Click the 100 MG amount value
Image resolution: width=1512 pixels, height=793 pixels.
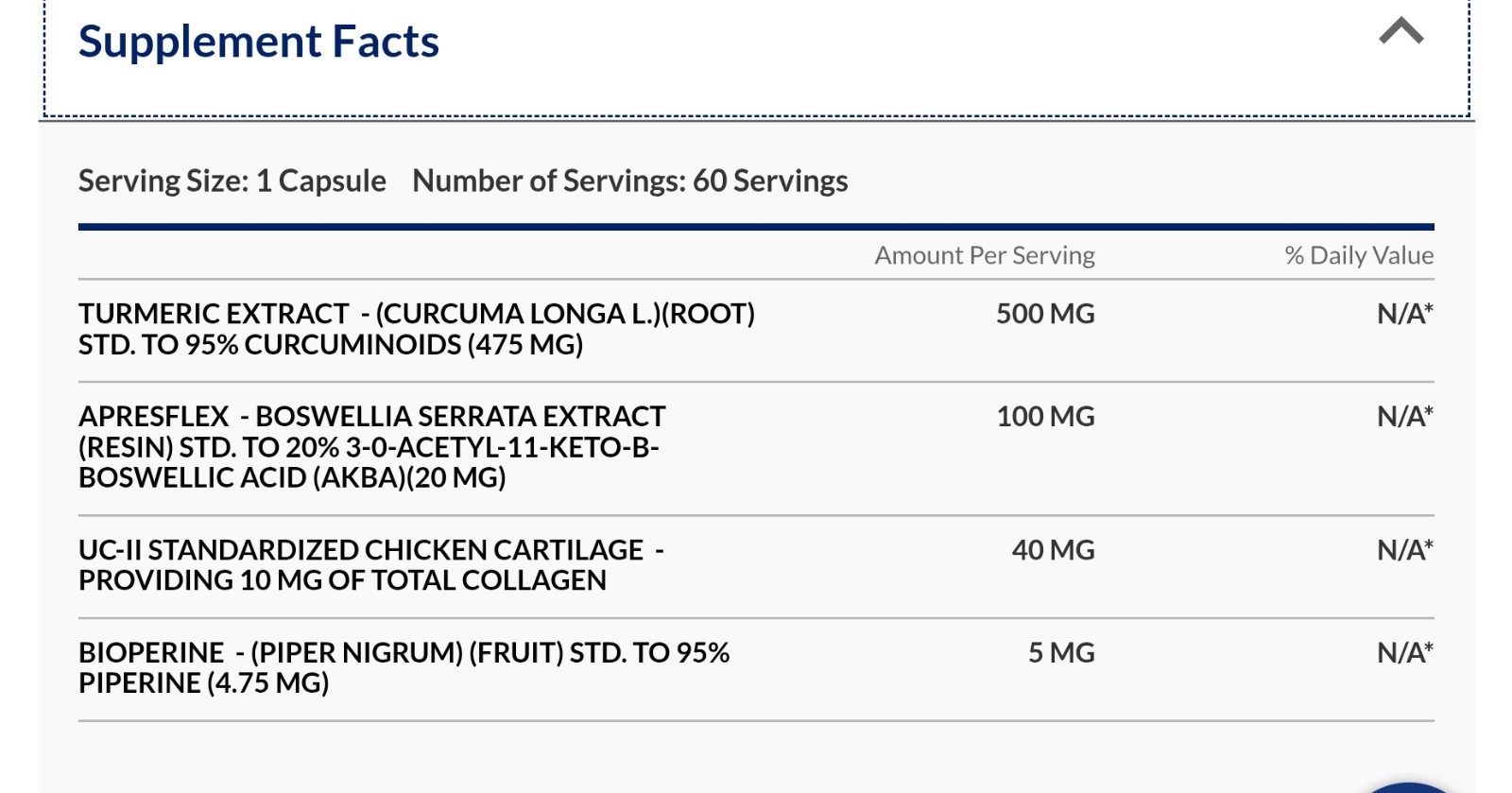[1045, 417]
